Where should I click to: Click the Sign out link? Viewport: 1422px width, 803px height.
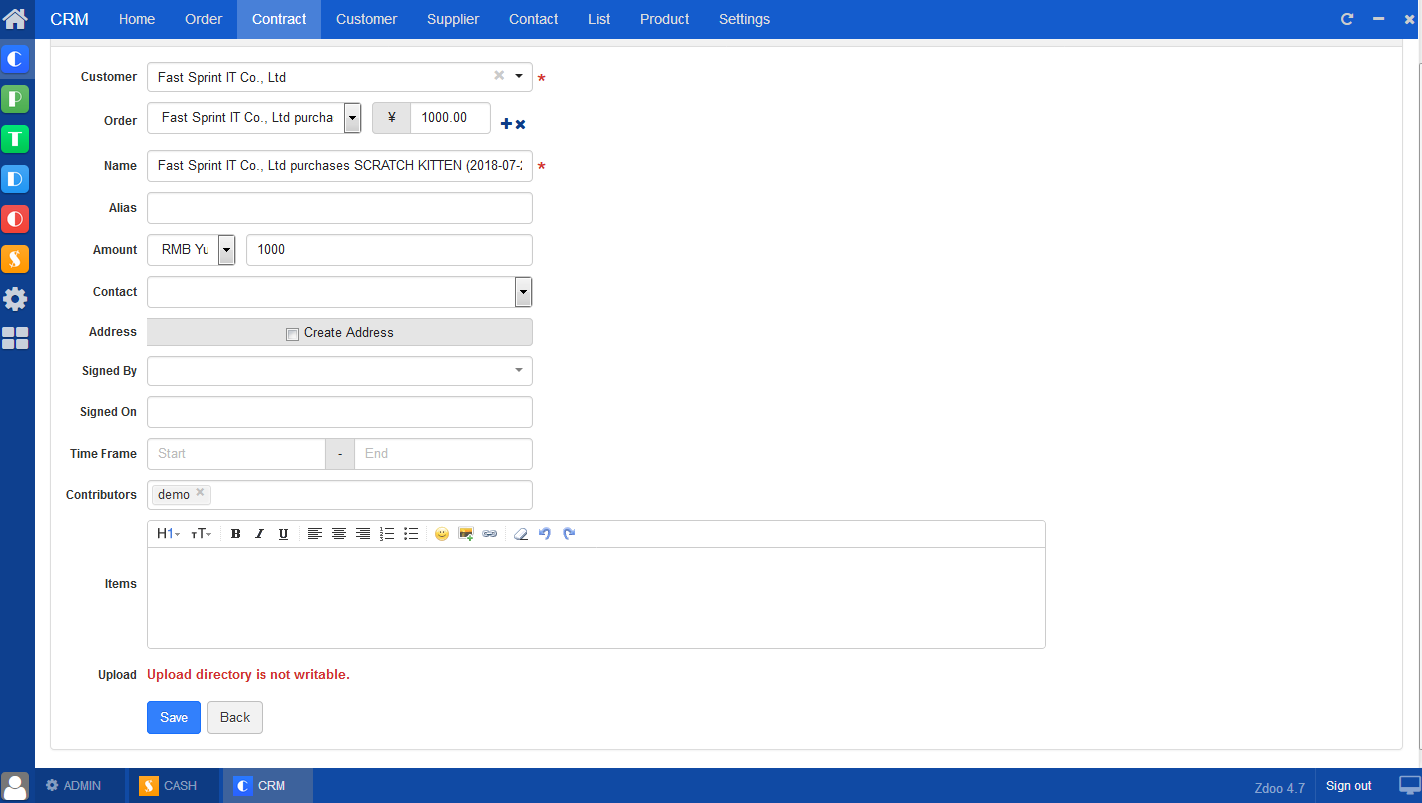pos(1348,786)
